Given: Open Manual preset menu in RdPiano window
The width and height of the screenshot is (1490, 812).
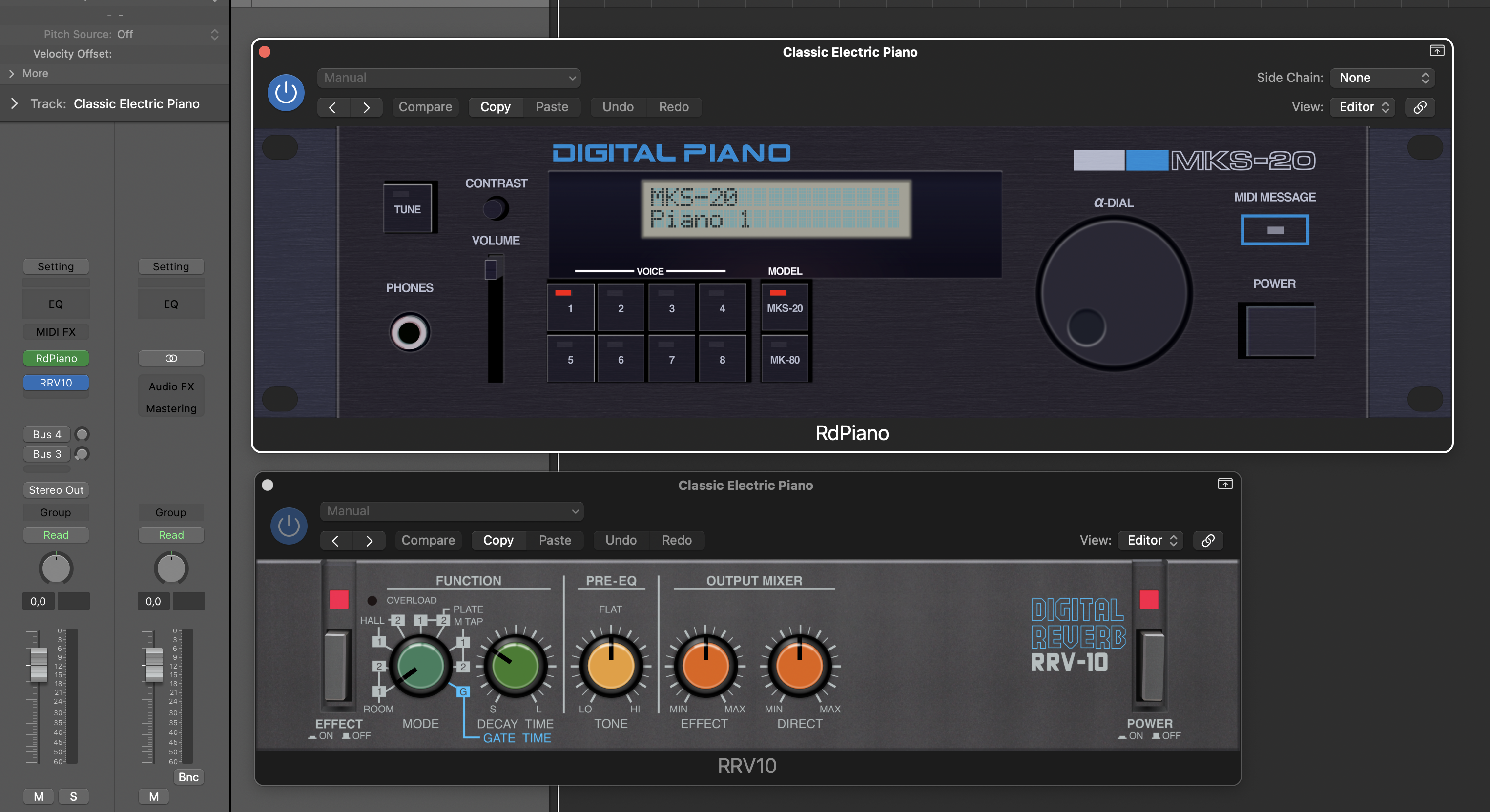Looking at the screenshot, I should [449, 78].
